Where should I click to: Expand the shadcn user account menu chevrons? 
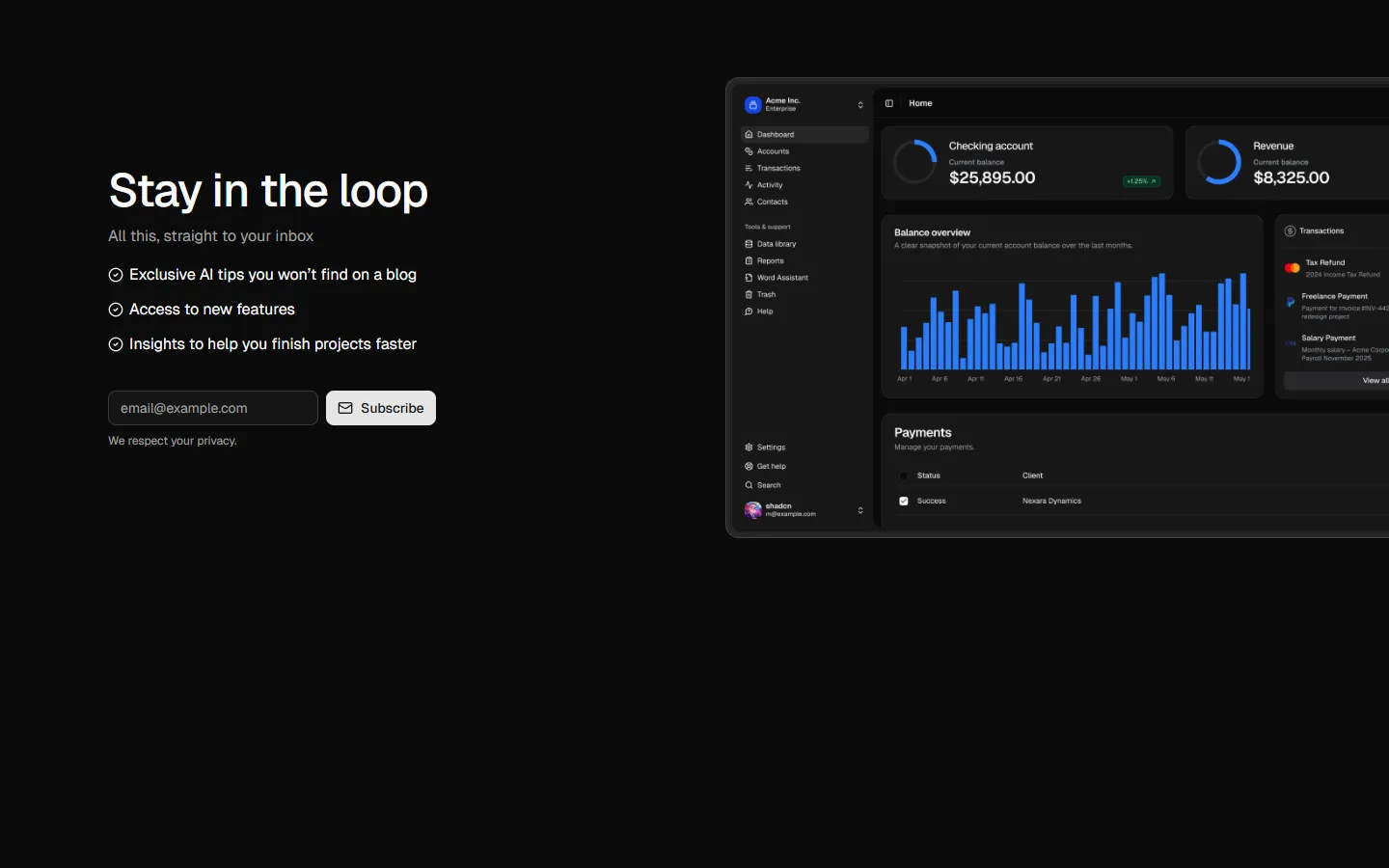860,510
